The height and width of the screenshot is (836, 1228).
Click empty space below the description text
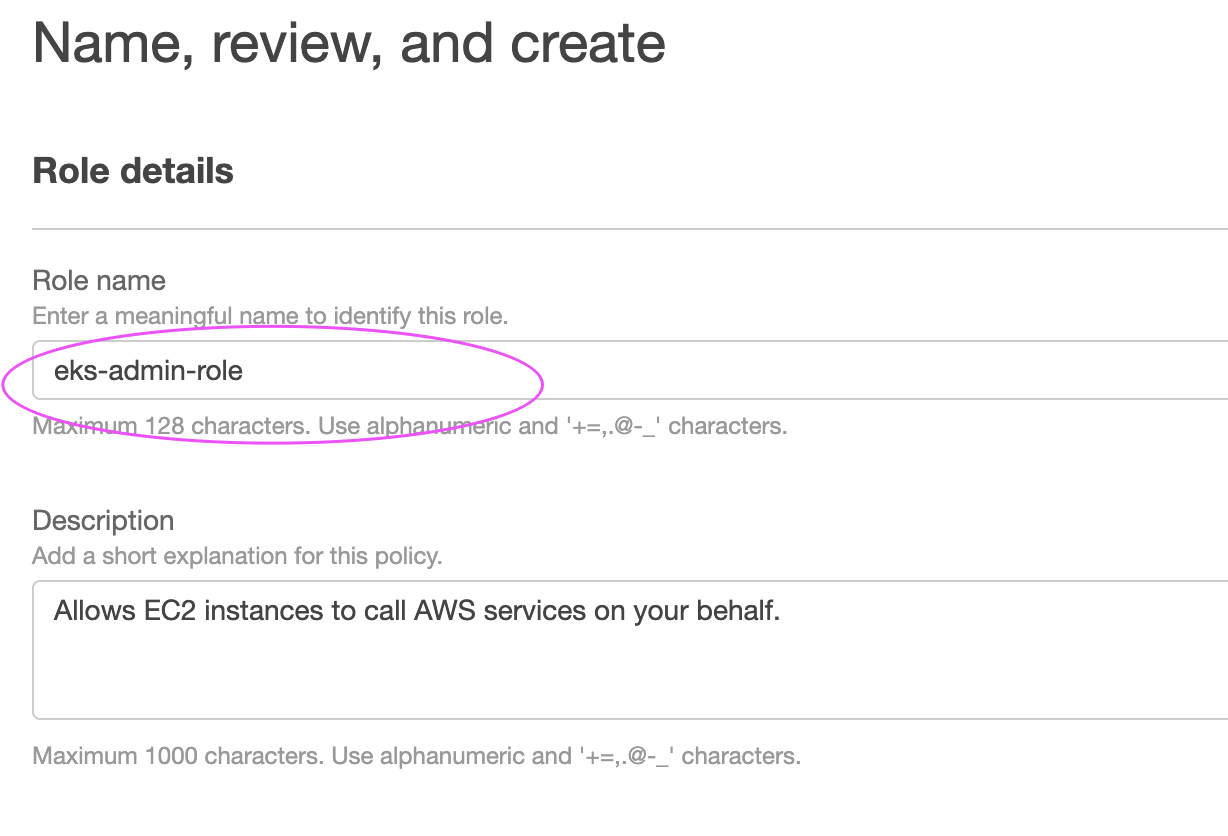pos(600,680)
